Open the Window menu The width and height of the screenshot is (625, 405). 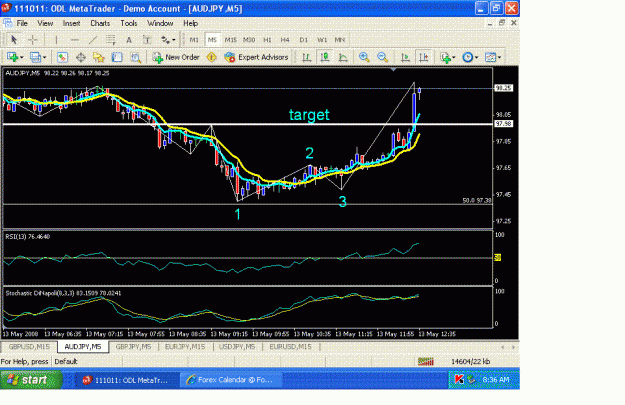coord(160,23)
